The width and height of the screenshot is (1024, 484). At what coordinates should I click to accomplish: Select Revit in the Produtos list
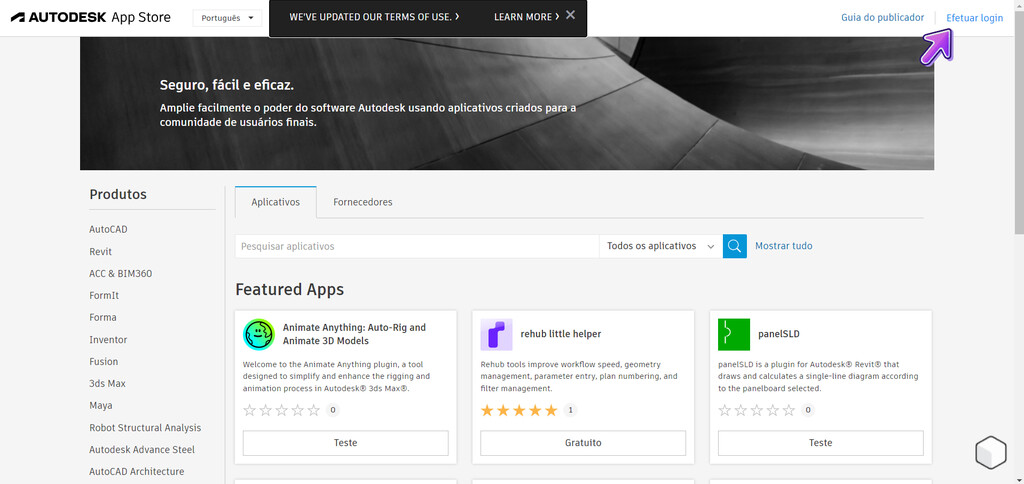coord(100,252)
